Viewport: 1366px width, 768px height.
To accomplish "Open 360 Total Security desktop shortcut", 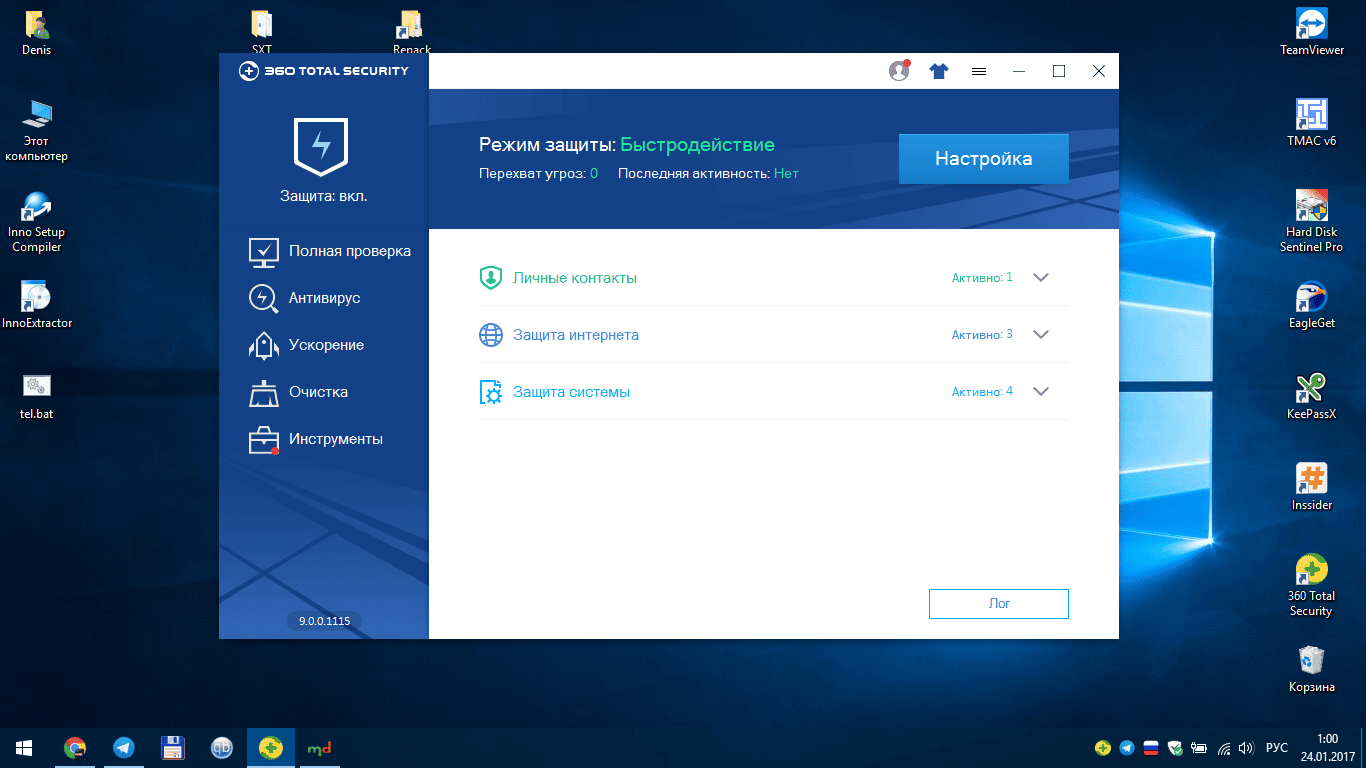I will (x=1311, y=585).
